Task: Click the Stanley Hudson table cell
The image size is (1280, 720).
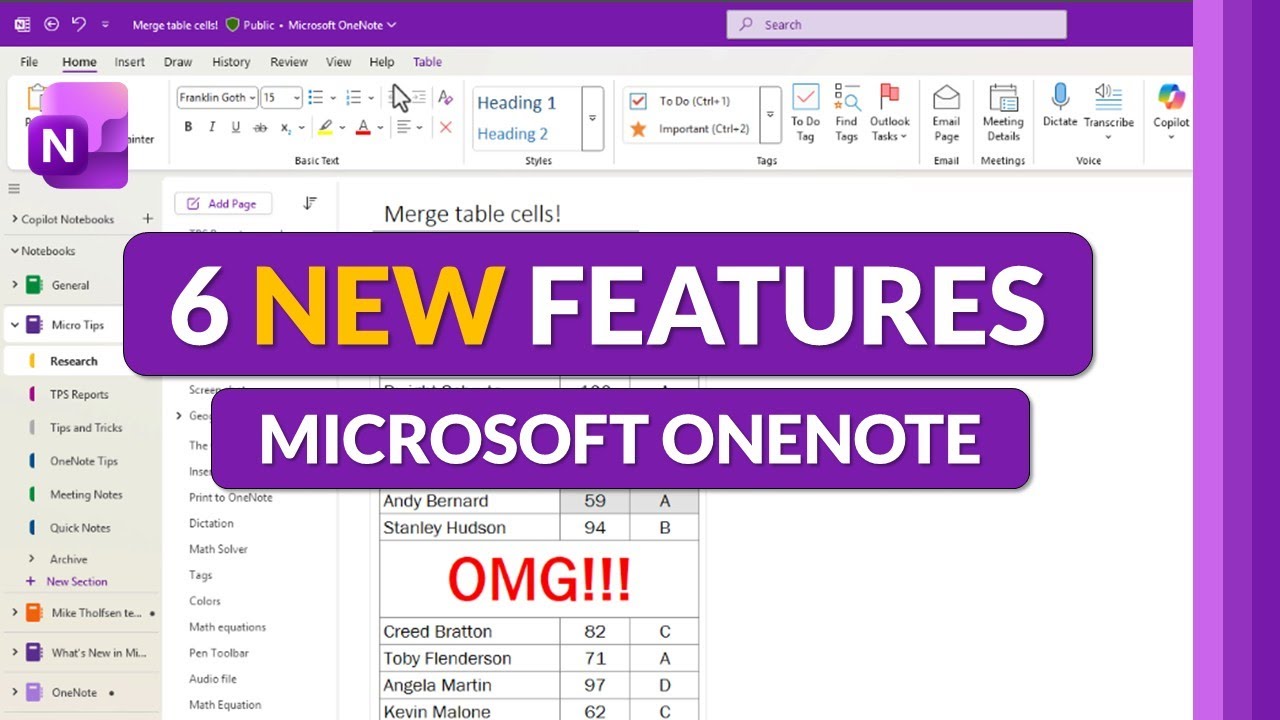Action: coord(470,528)
